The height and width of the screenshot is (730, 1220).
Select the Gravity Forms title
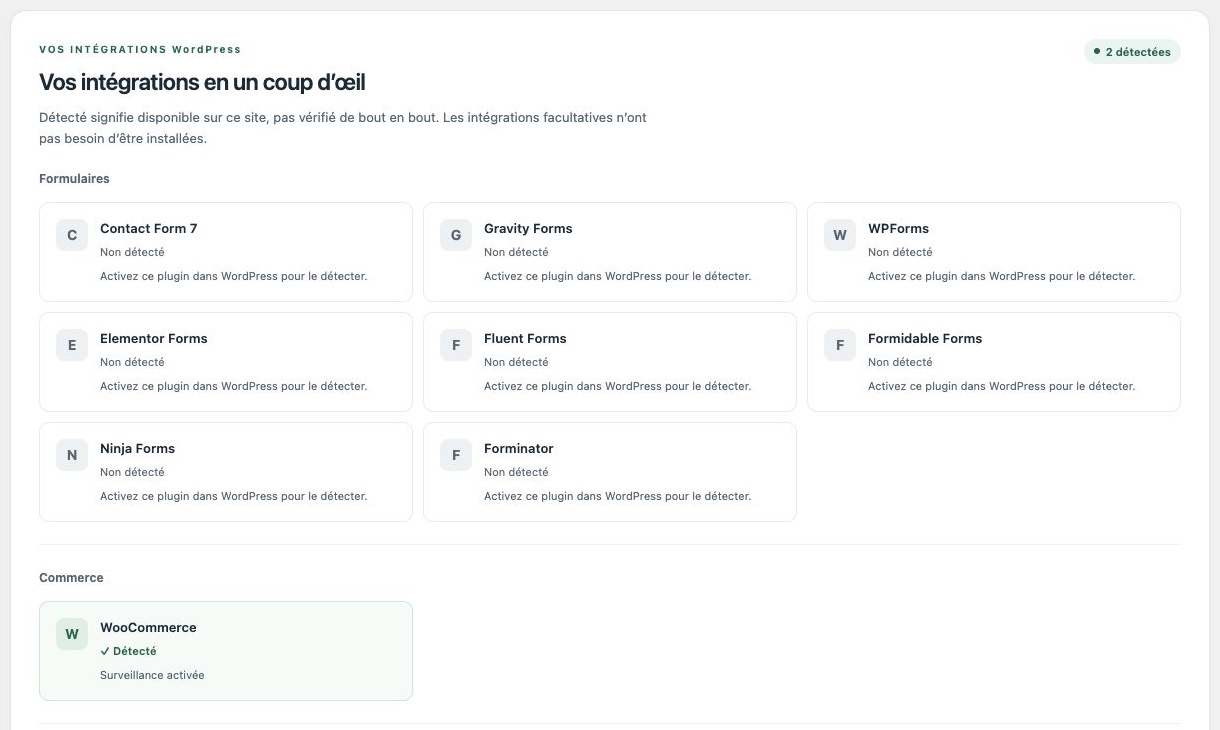tap(528, 229)
